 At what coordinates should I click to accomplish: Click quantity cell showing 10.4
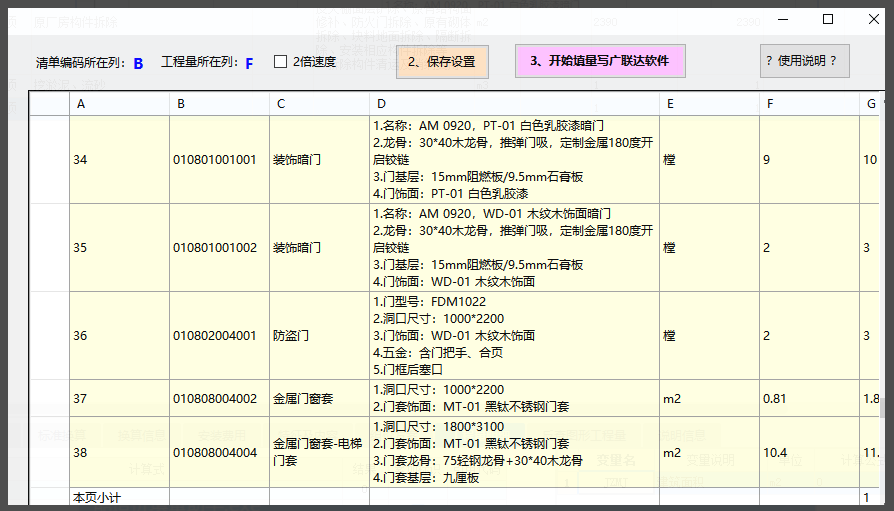pyautogui.click(x=809, y=452)
